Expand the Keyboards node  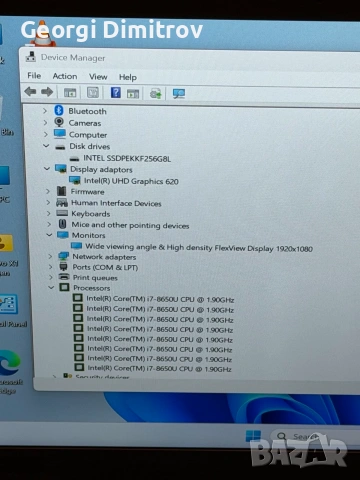tap(48, 213)
